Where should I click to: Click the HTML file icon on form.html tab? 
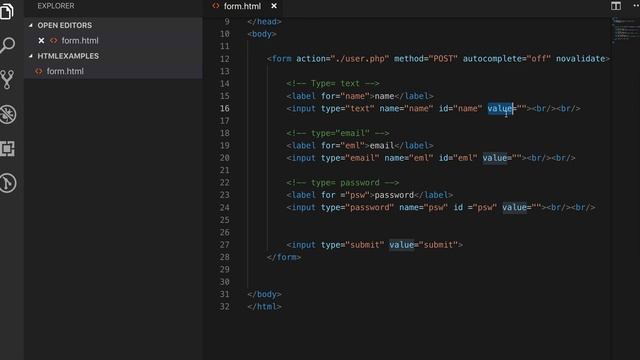pos(216,6)
